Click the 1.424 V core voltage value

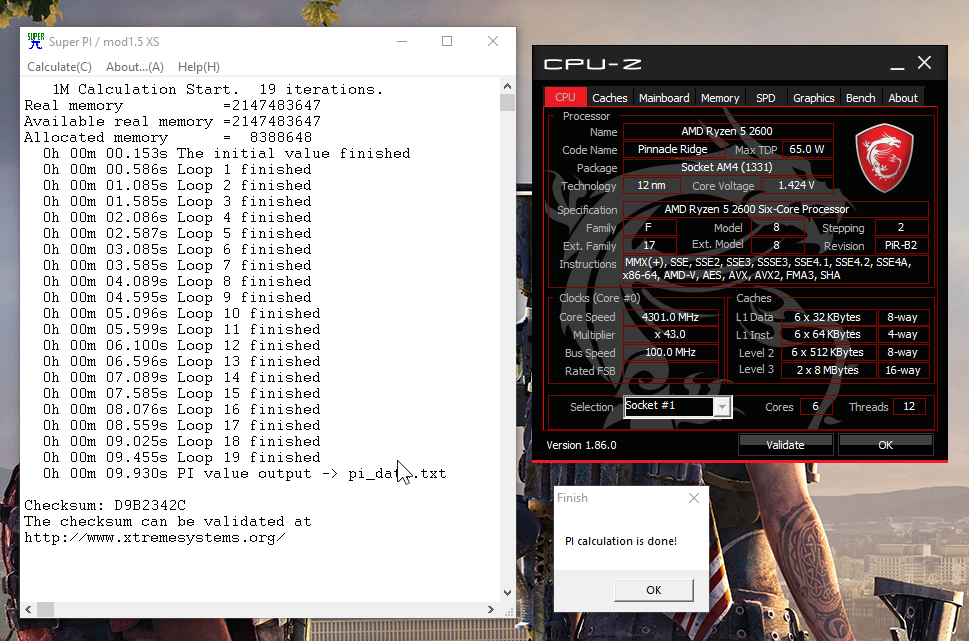pos(797,185)
